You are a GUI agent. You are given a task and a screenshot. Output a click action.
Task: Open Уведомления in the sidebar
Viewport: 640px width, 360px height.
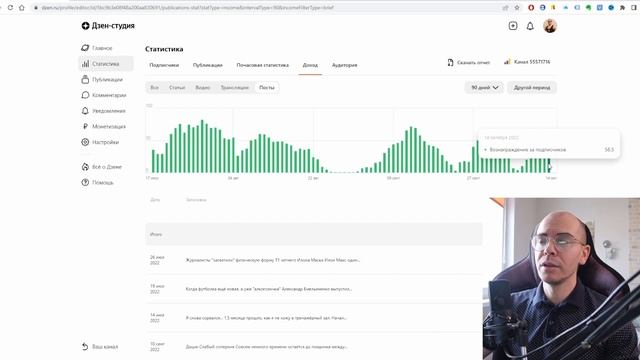click(x=103, y=111)
